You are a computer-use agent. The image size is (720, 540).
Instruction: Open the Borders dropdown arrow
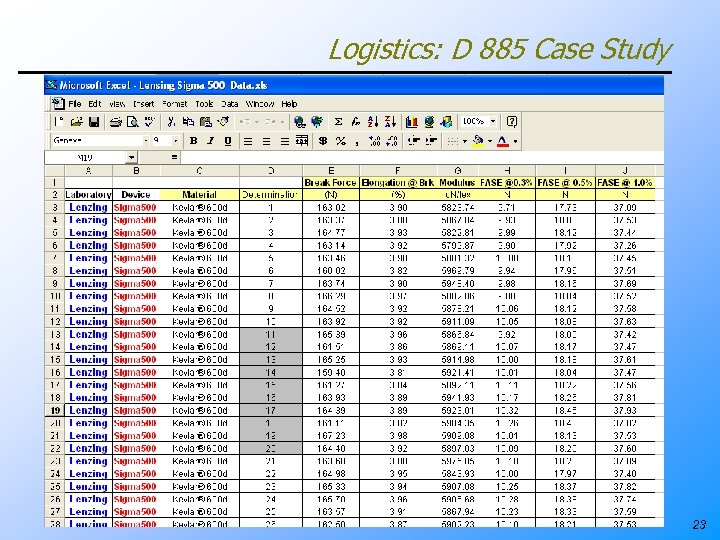tap(465, 141)
